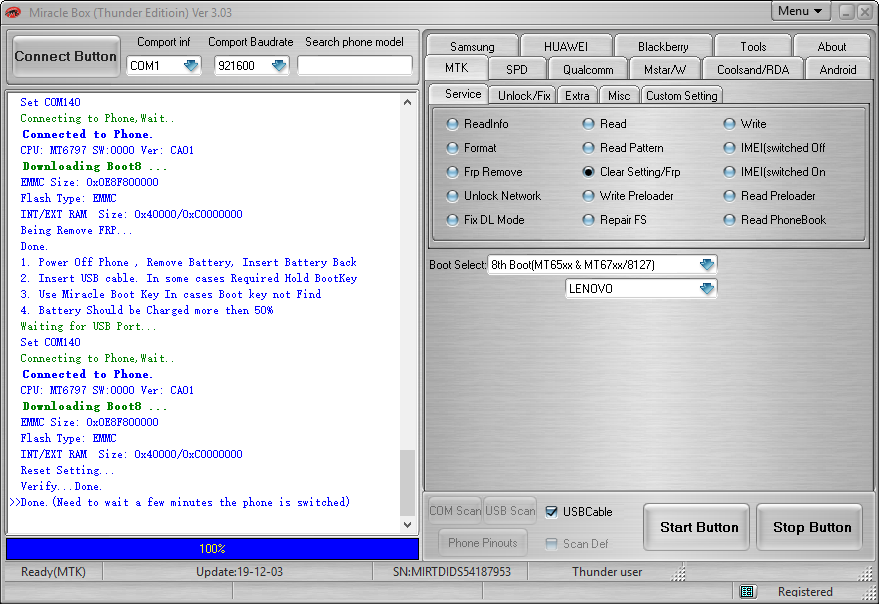Click the 'Verify...Done.' log line
Viewport: 879px width, 604px height.
click(x=61, y=486)
